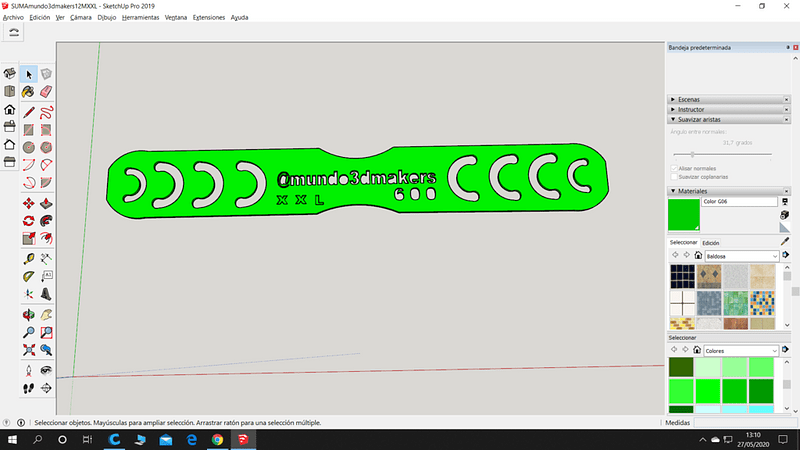
Task: Click the Color G06 material name field
Action: (x=739, y=202)
